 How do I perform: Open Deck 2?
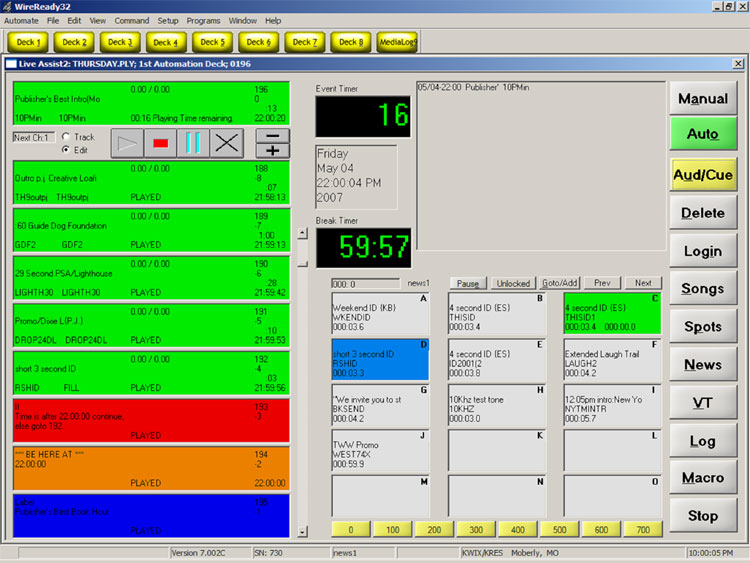pyautogui.click(x=74, y=42)
